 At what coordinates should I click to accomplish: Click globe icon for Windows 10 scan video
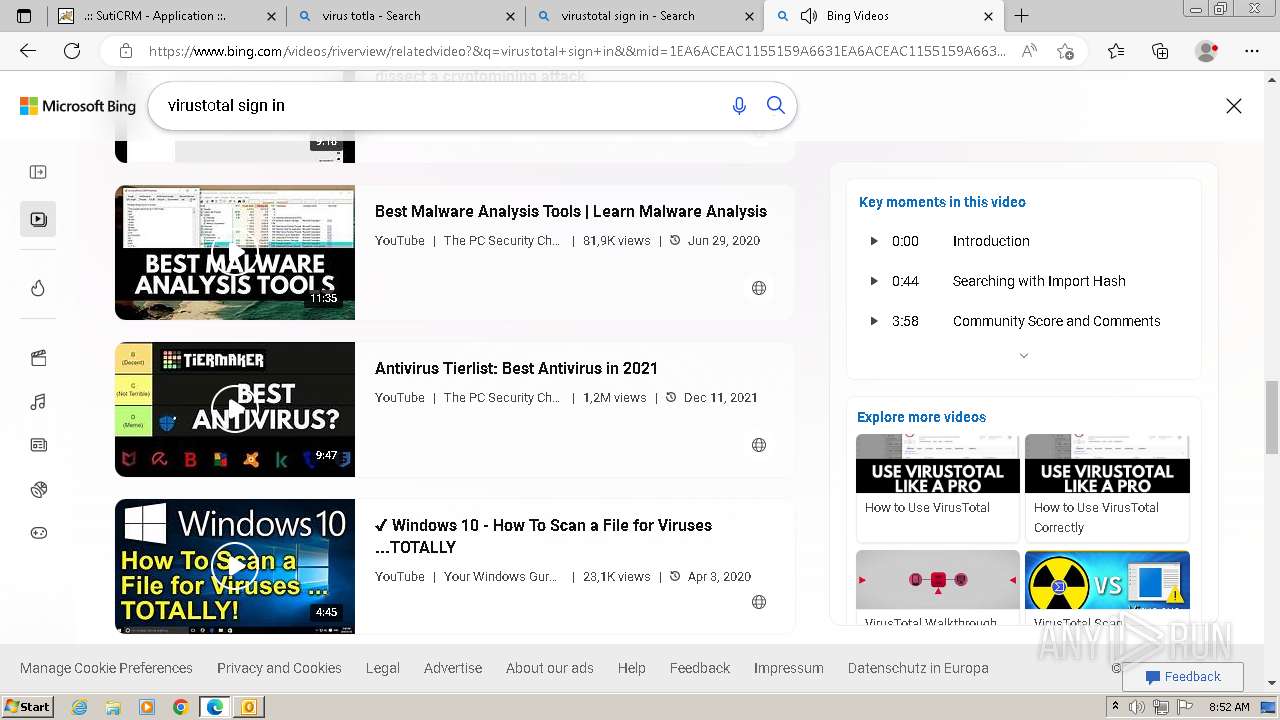759,602
